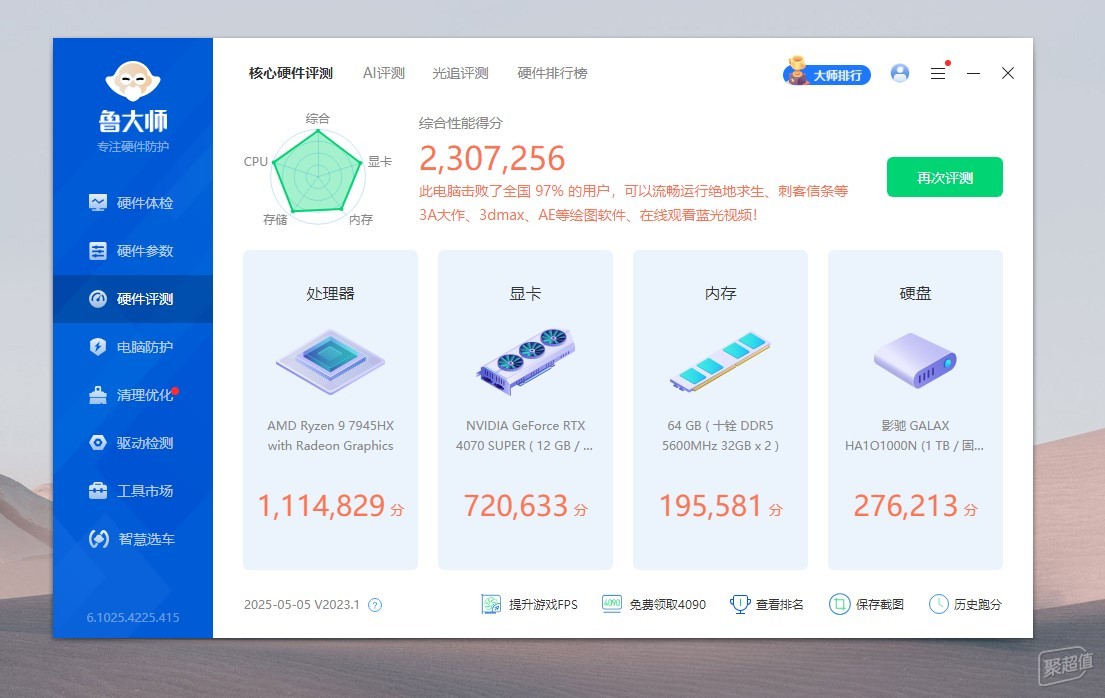This screenshot has width=1105, height=698.
Task: Click the NVIDIA GeForce RTX 4070 SUPER text
Action: [525, 436]
